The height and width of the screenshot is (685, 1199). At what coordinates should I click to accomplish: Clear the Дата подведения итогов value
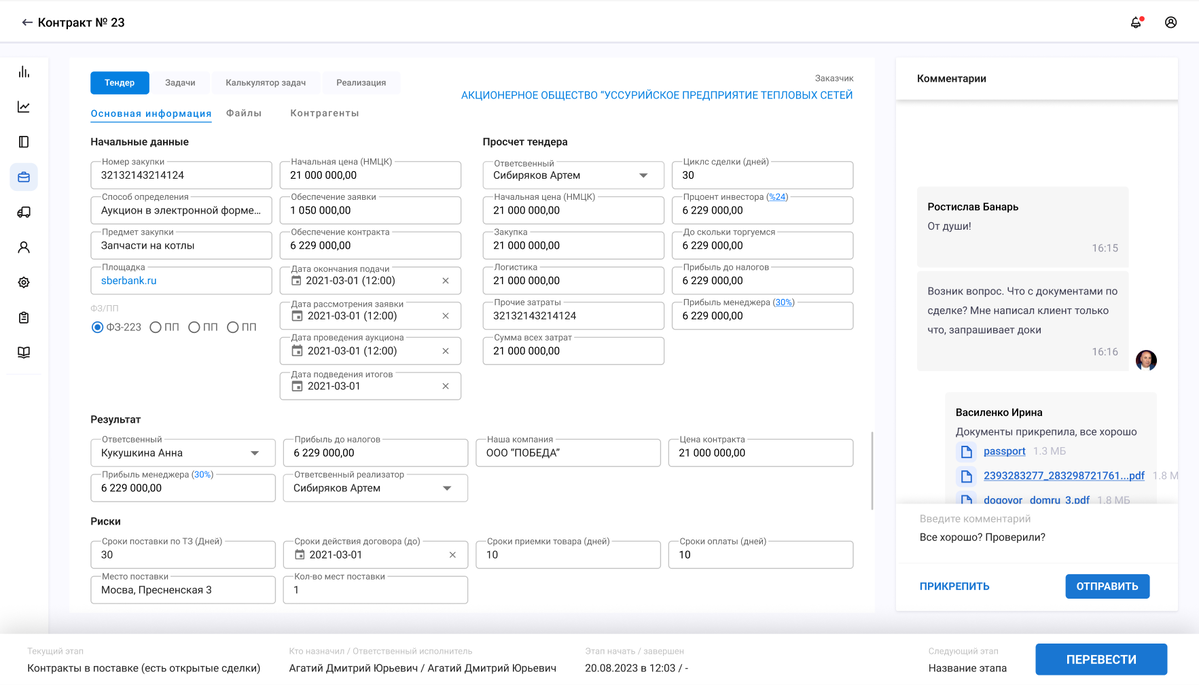click(446, 386)
